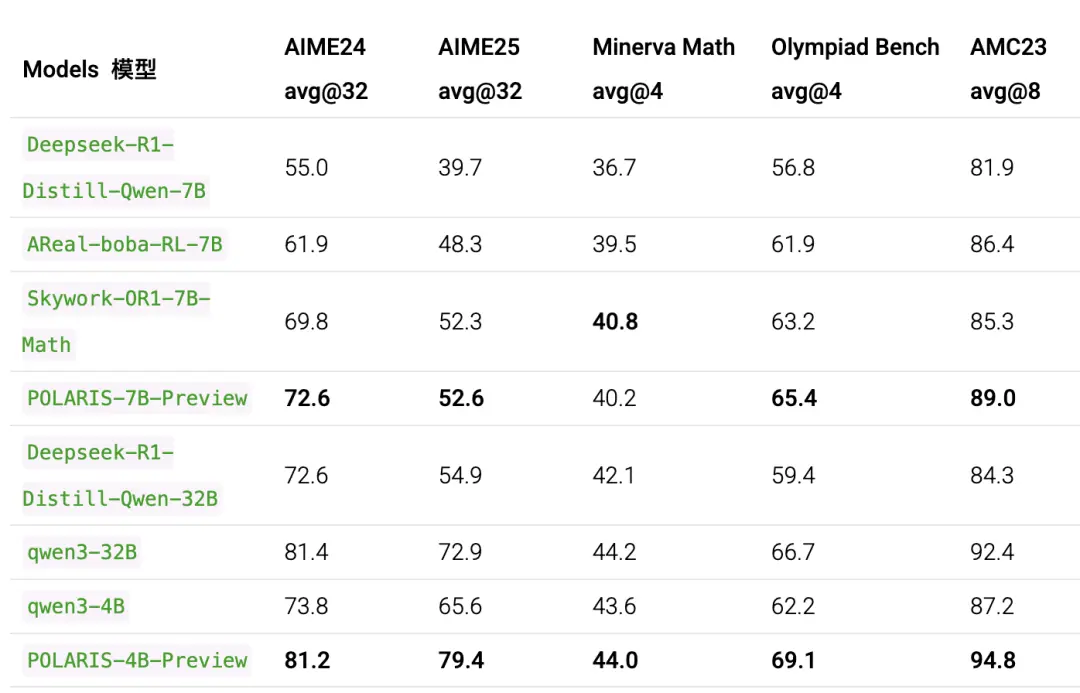Select the 55.0 AIME24 score cell
This screenshot has width=1080, height=693.
pyautogui.click(x=306, y=168)
